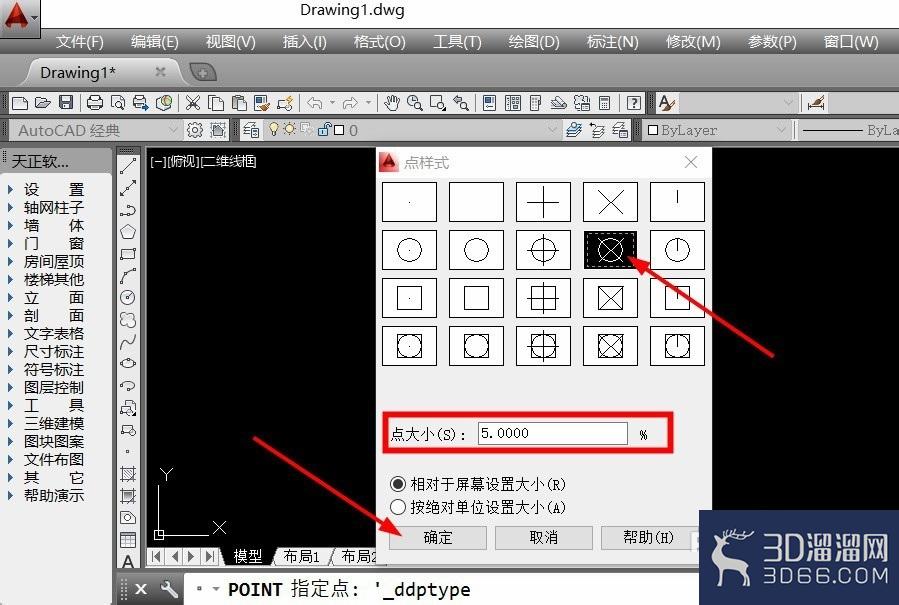The width and height of the screenshot is (899, 605).
Task: Open the layer list dropdown arrow
Action: click(552, 130)
